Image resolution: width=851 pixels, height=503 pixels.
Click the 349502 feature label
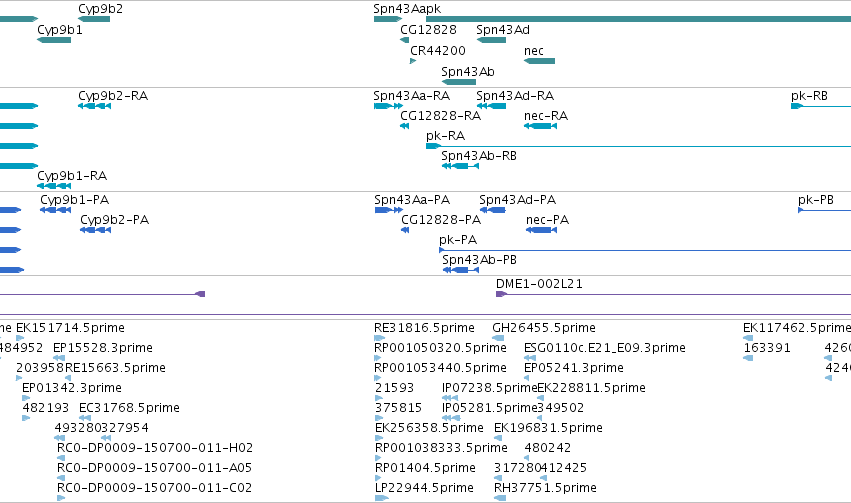coord(561,408)
